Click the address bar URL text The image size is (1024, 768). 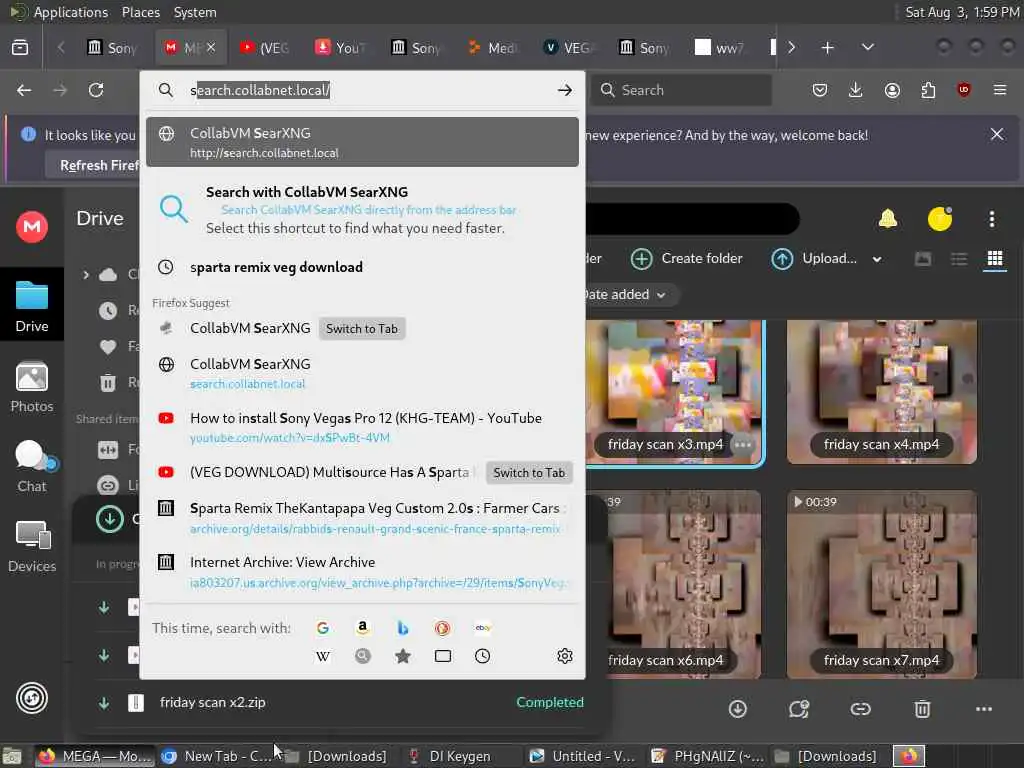point(260,90)
